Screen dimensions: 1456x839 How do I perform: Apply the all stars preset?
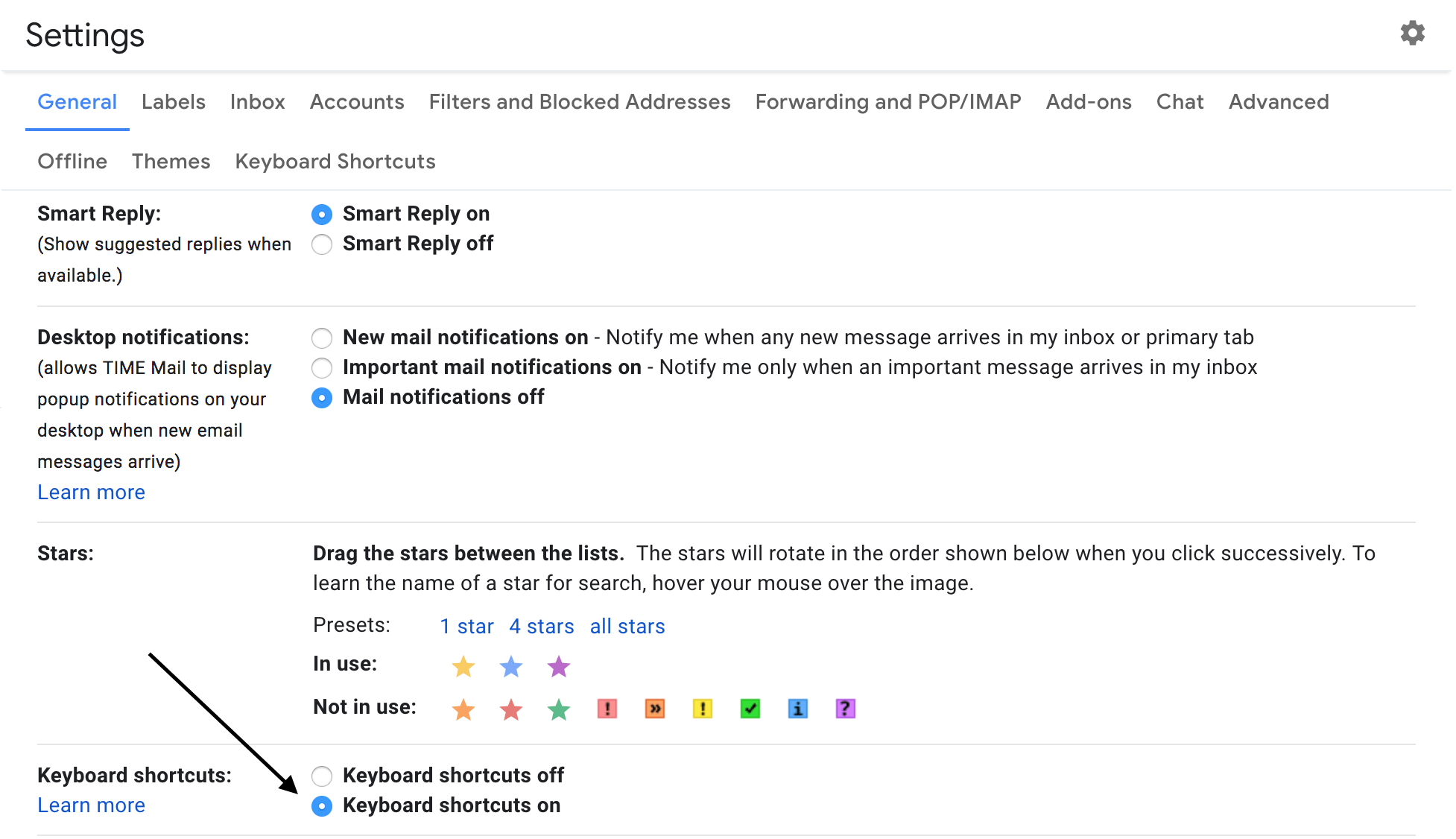(627, 627)
